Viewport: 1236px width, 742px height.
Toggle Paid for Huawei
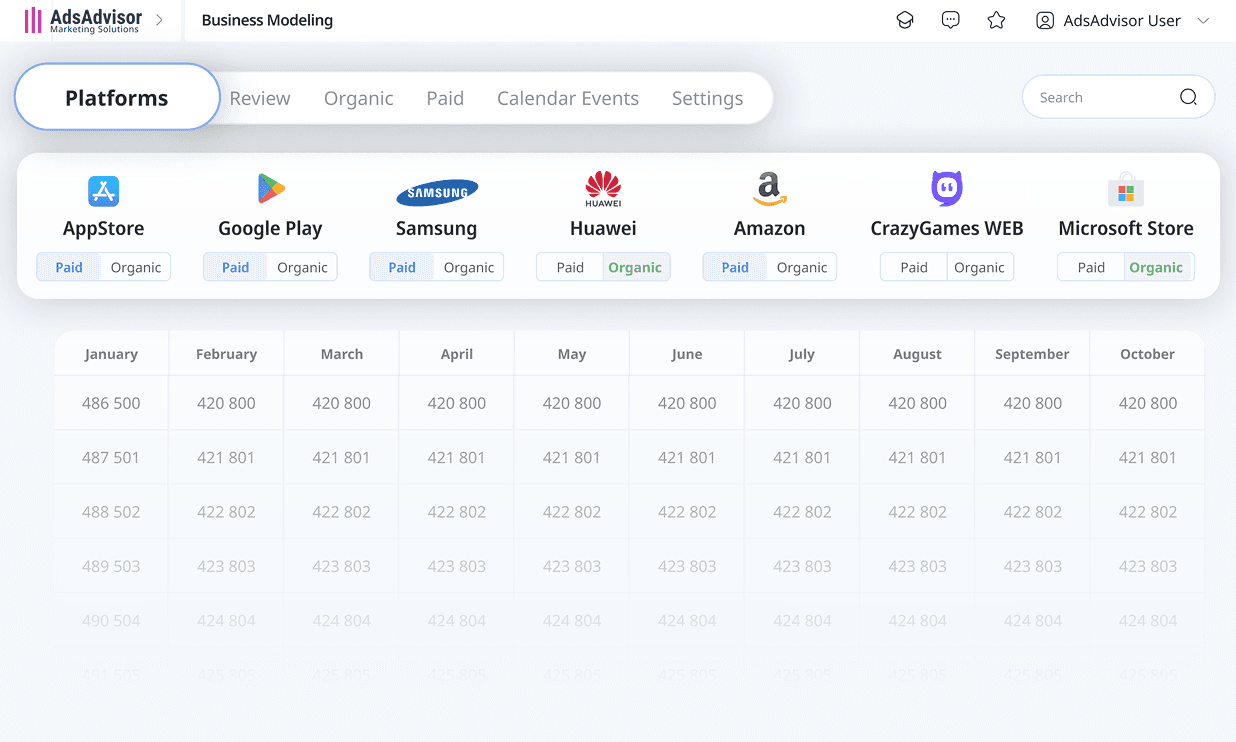coord(570,267)
